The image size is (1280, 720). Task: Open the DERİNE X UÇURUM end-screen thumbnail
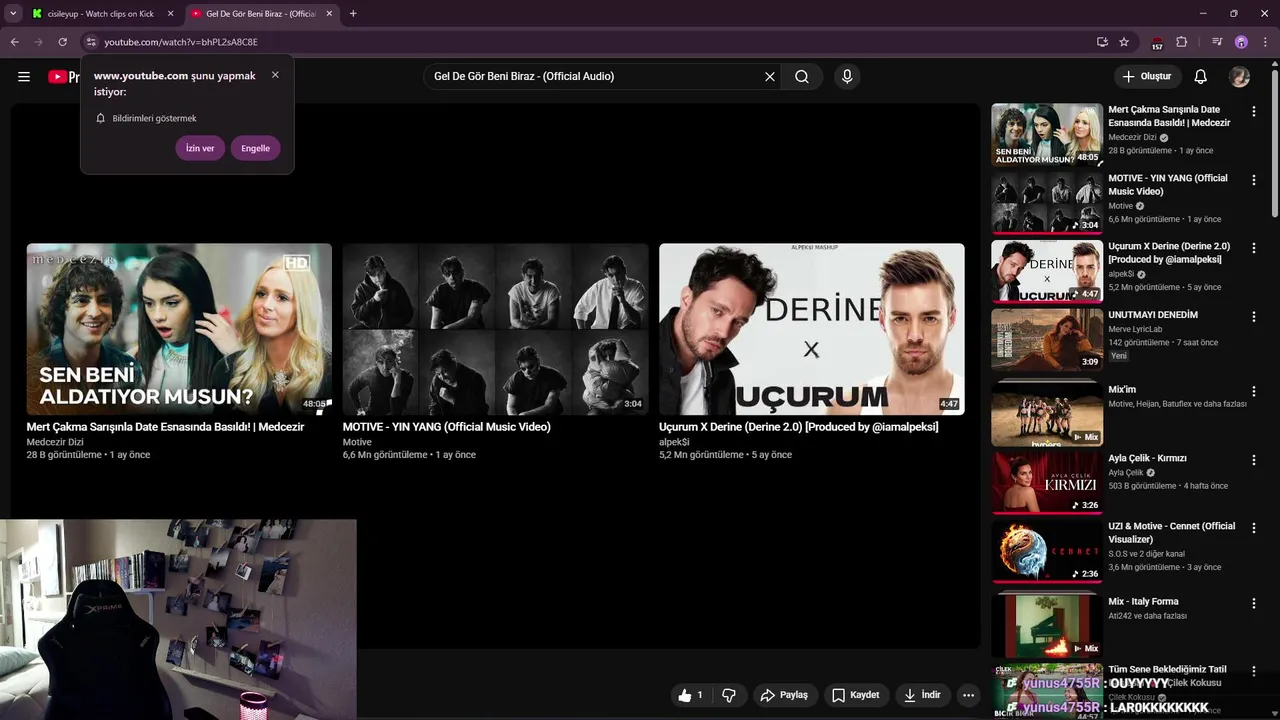coord(812,329)
